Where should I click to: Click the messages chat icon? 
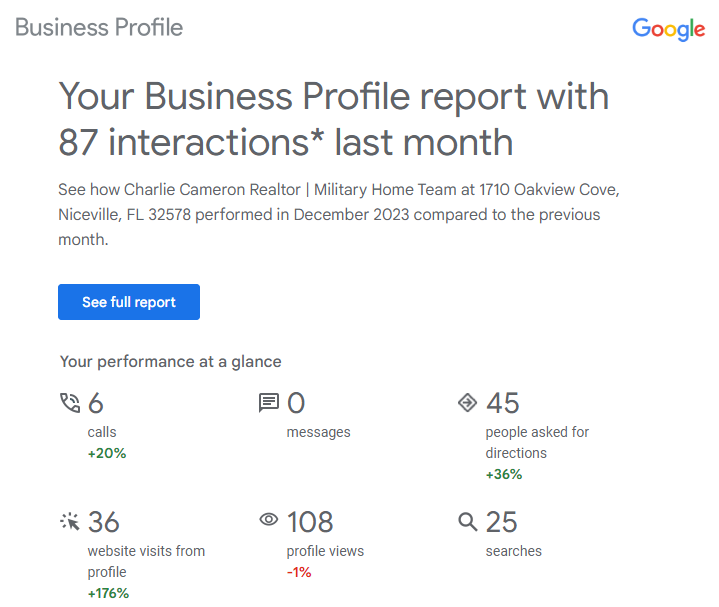269,403
